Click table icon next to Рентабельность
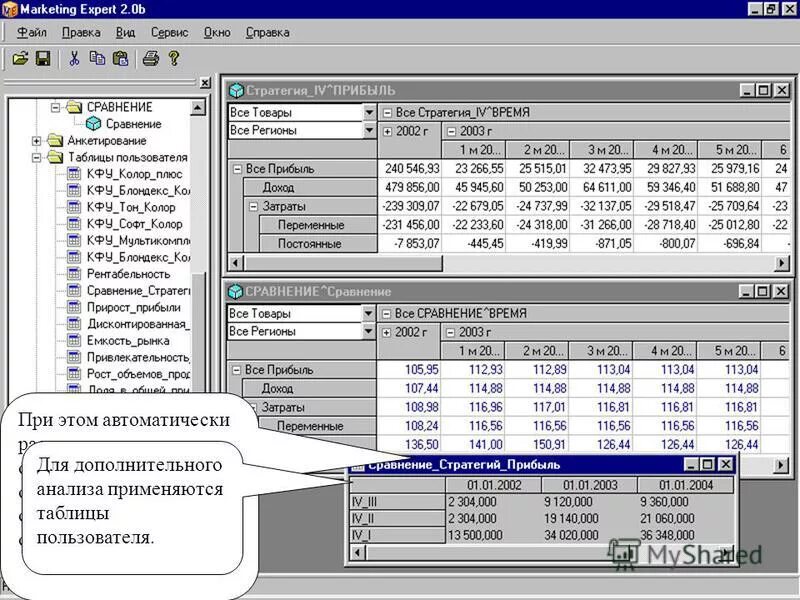The image size is (800, 600). [74, 274]
